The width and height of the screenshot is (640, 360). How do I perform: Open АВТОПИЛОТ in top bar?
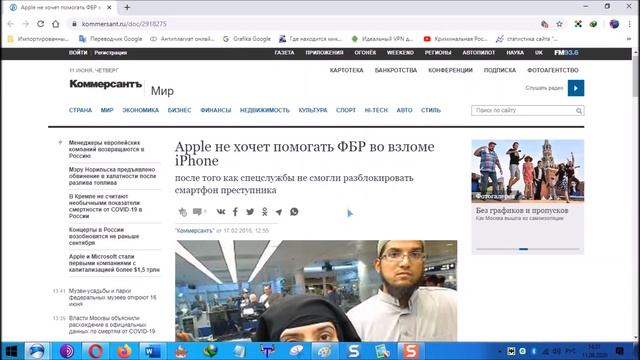point(479,53)
